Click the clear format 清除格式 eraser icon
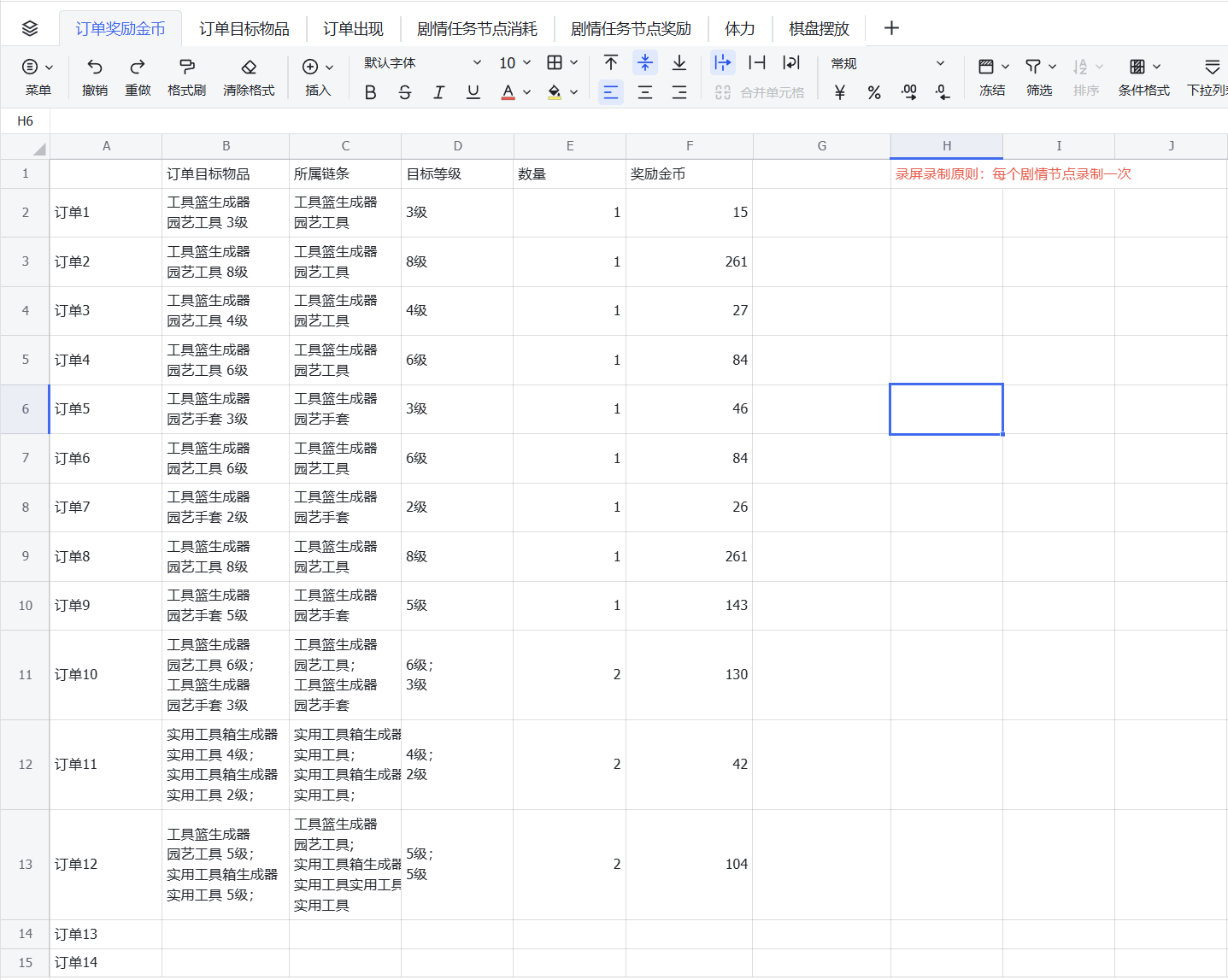 (249, 67)
